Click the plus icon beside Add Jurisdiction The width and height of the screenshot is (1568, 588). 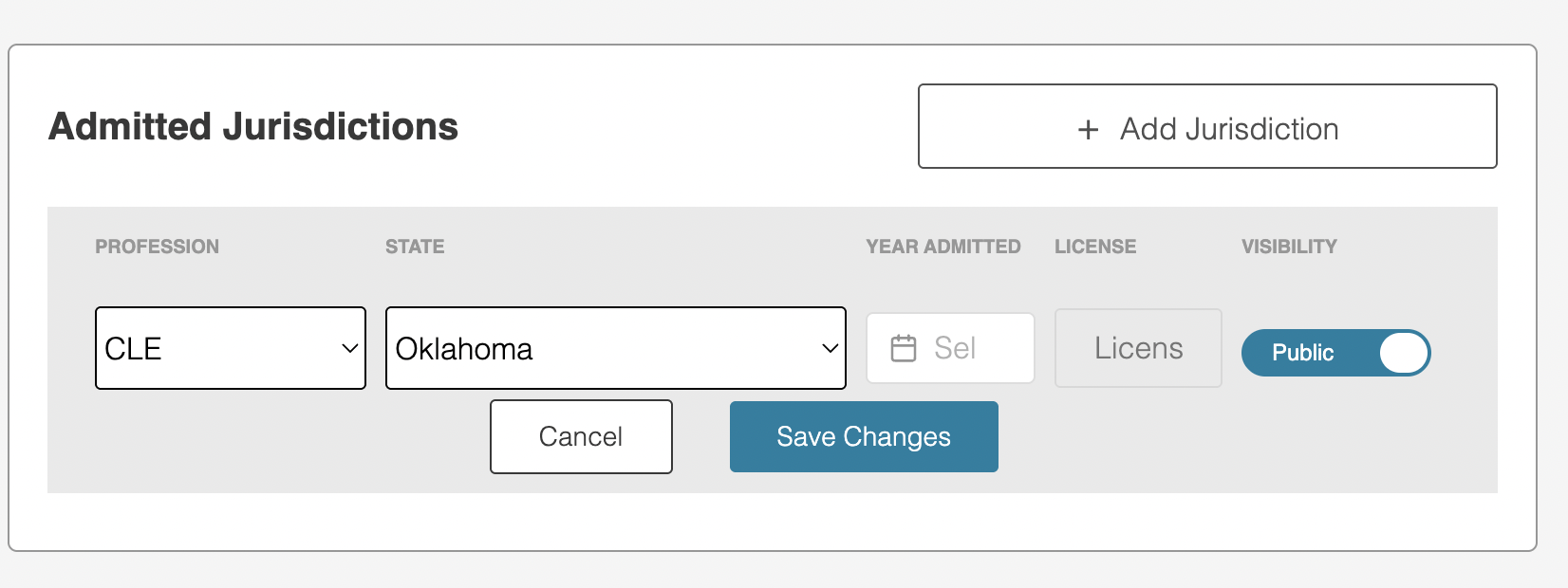(x=1088, y=130)
